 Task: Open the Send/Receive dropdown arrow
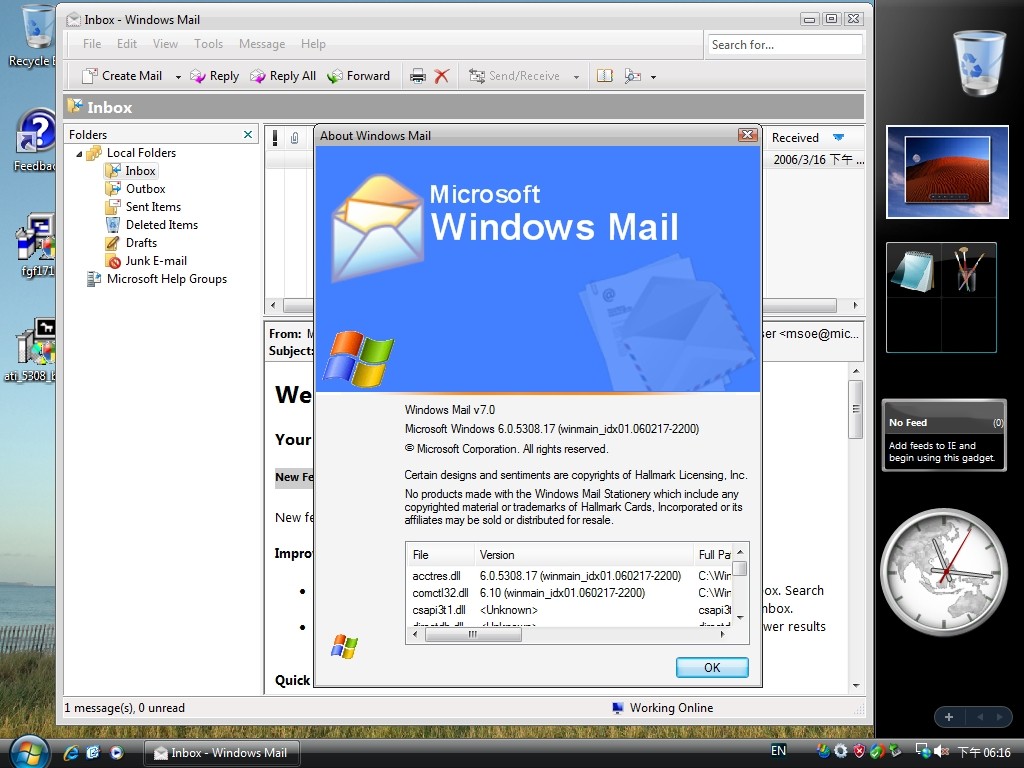point(576,76)
